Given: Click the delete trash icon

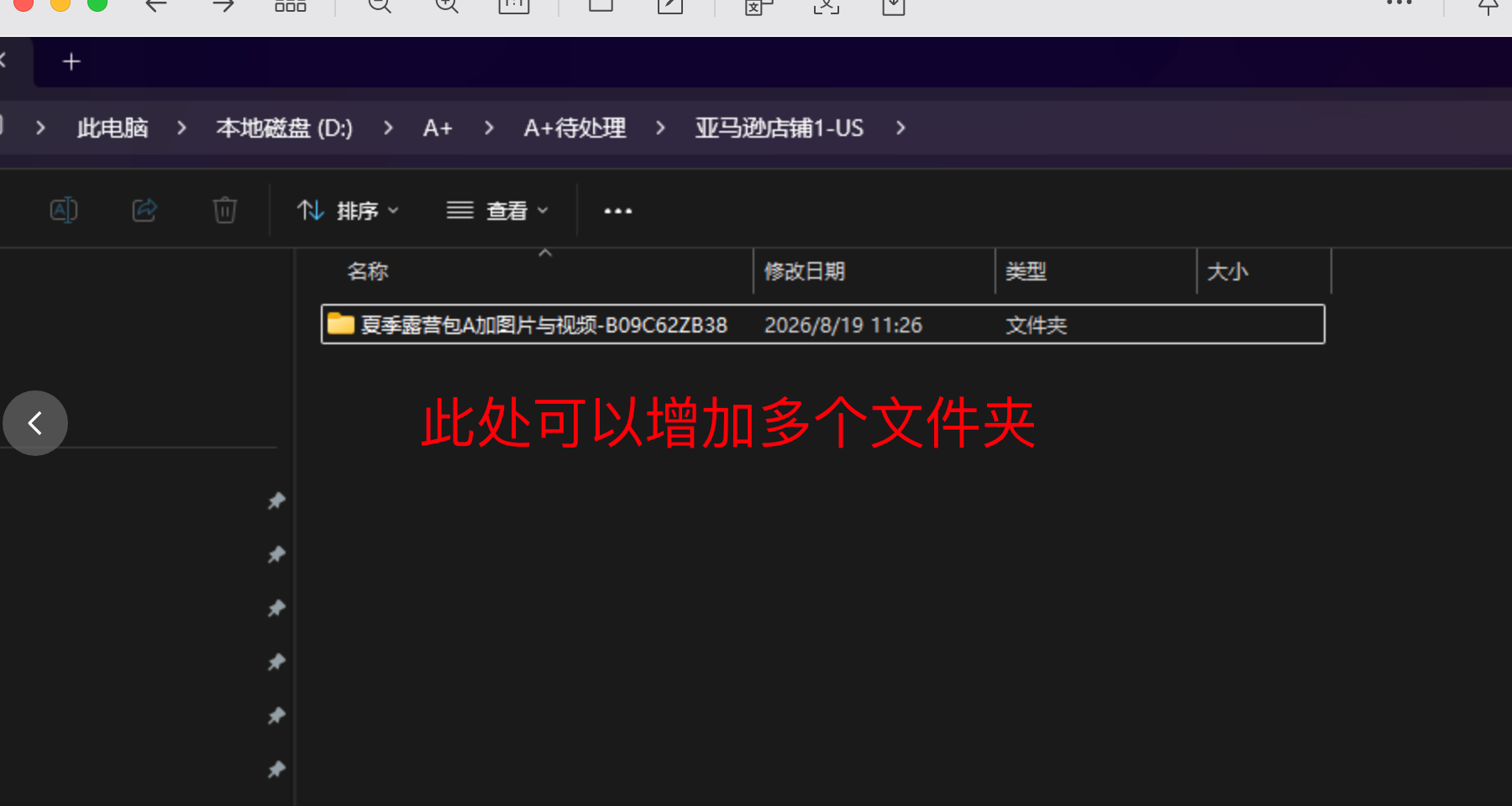Looking at the screenshot, I should tap(225, 210).
